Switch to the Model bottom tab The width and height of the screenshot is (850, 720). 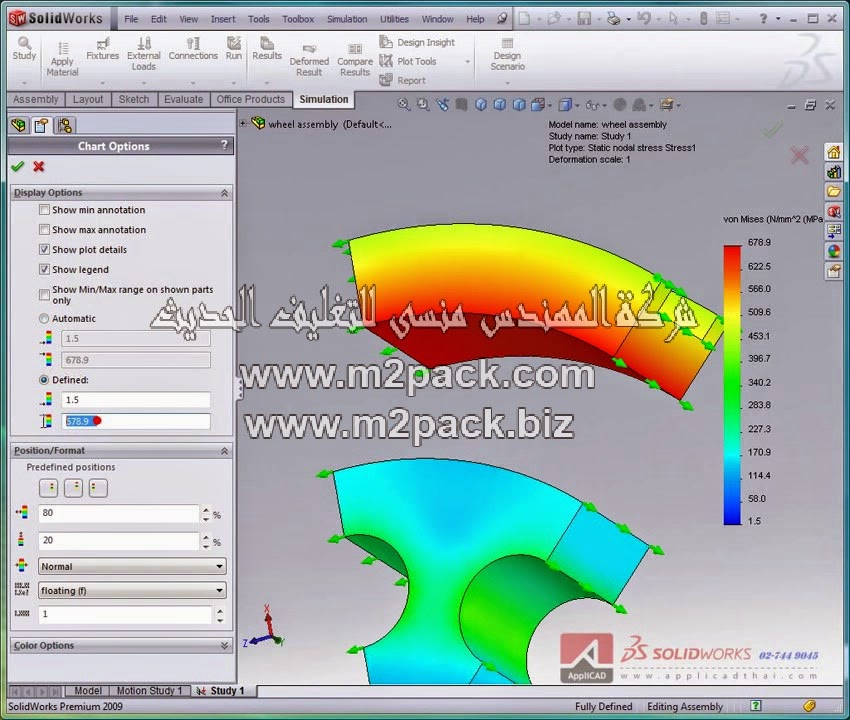point(88,691)
